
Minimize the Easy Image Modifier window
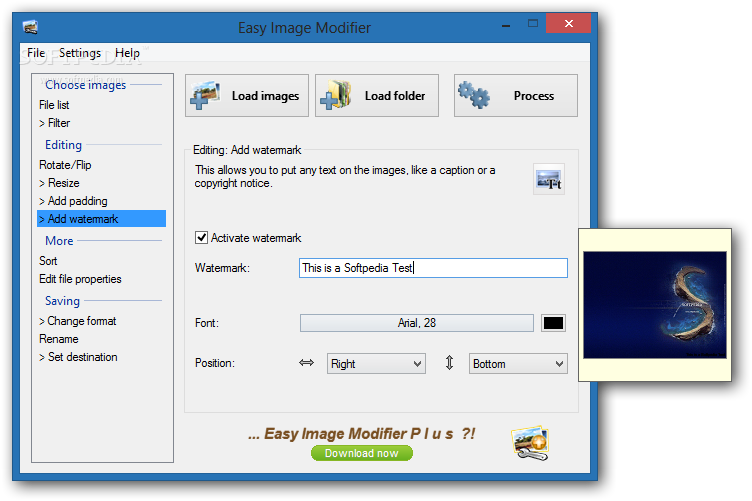click(x=505, y=24)
